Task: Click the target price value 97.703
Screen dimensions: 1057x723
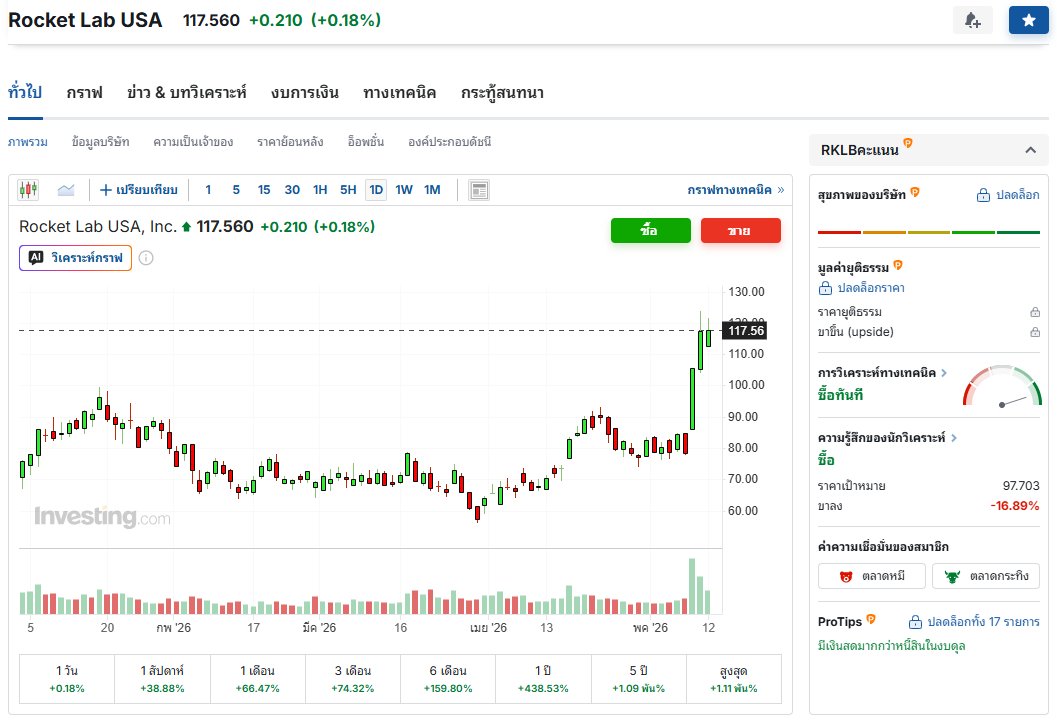Action: [x=1021, y=486]
